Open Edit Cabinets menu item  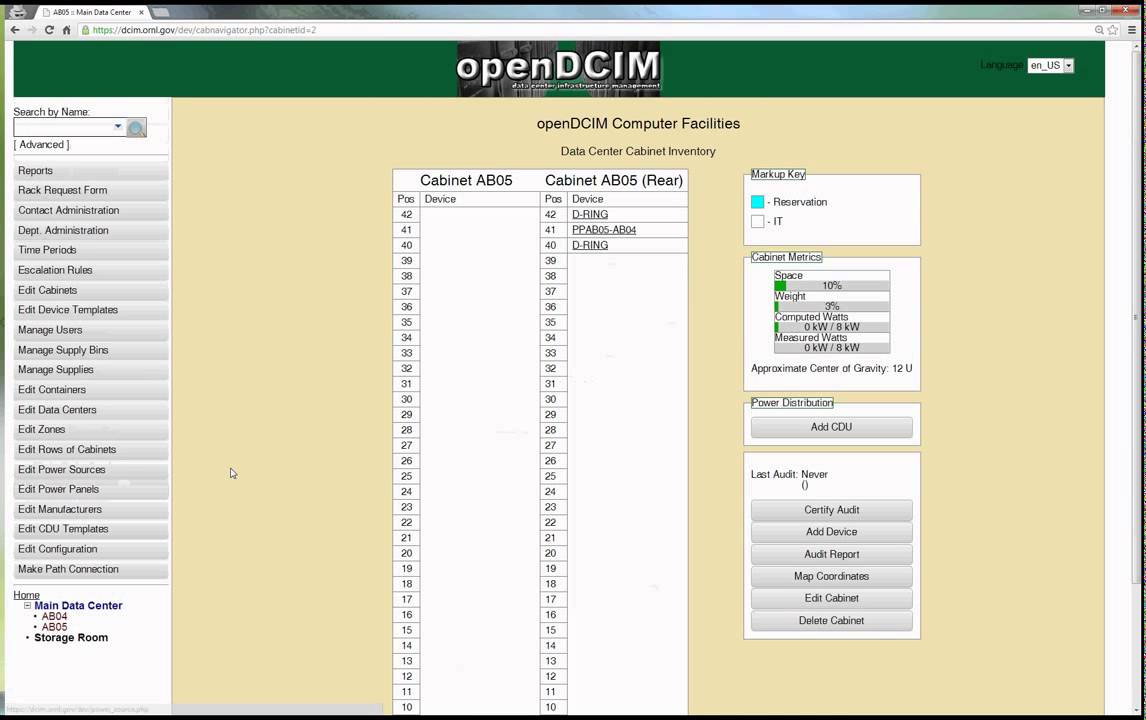point(91,290)
